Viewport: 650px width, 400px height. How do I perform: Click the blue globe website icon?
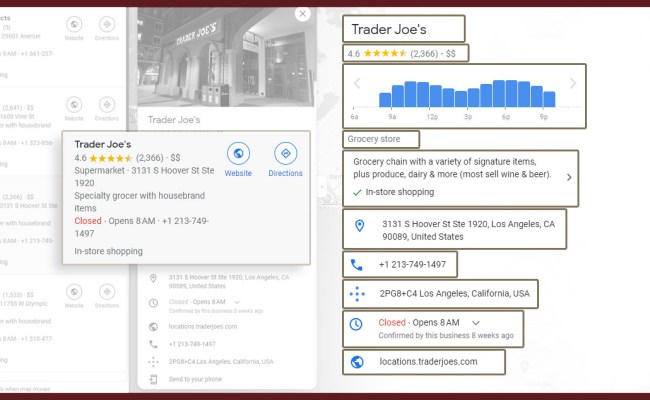pos(357,362)
